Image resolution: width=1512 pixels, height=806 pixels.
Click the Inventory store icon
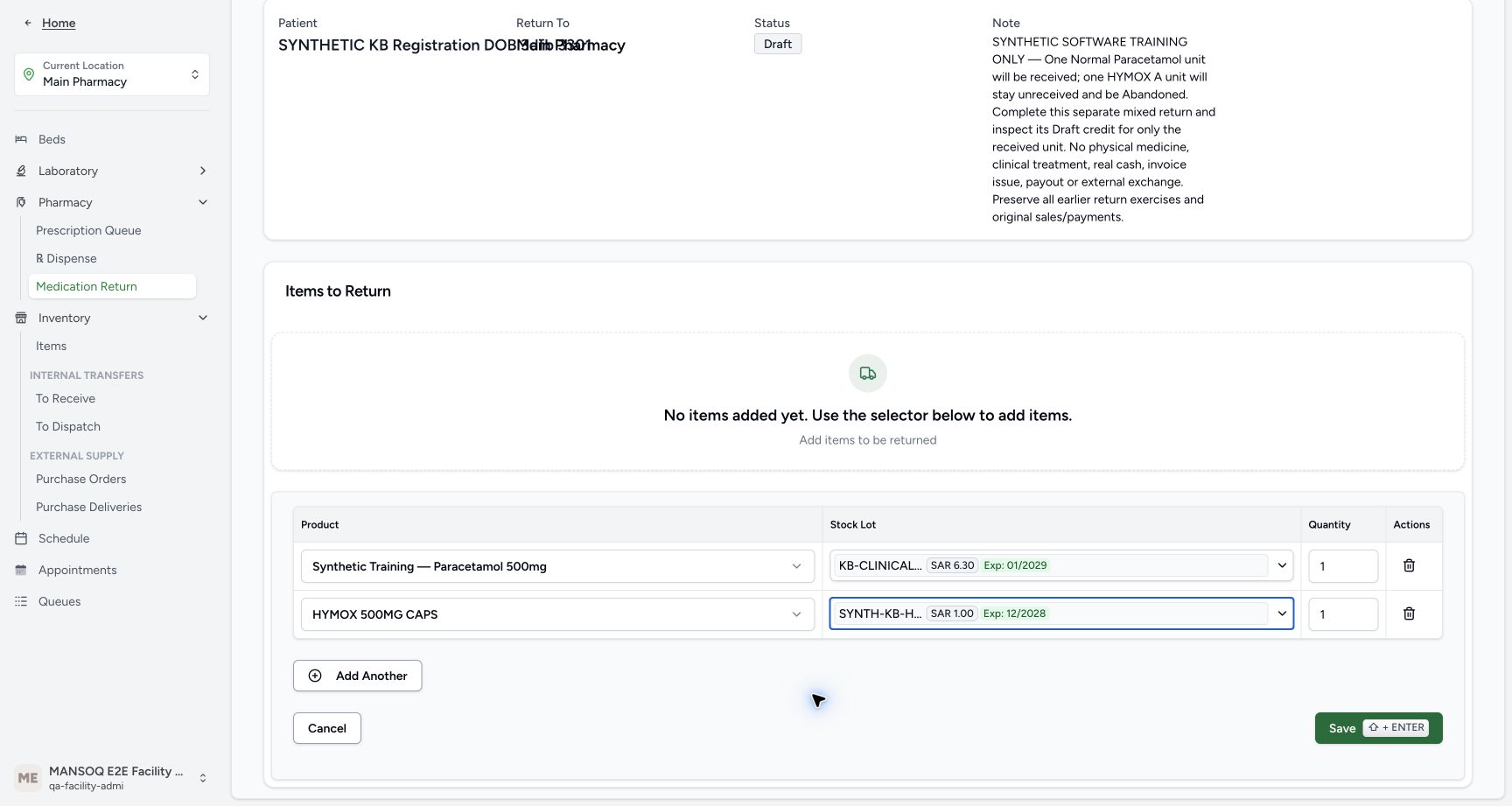(21, 318)
